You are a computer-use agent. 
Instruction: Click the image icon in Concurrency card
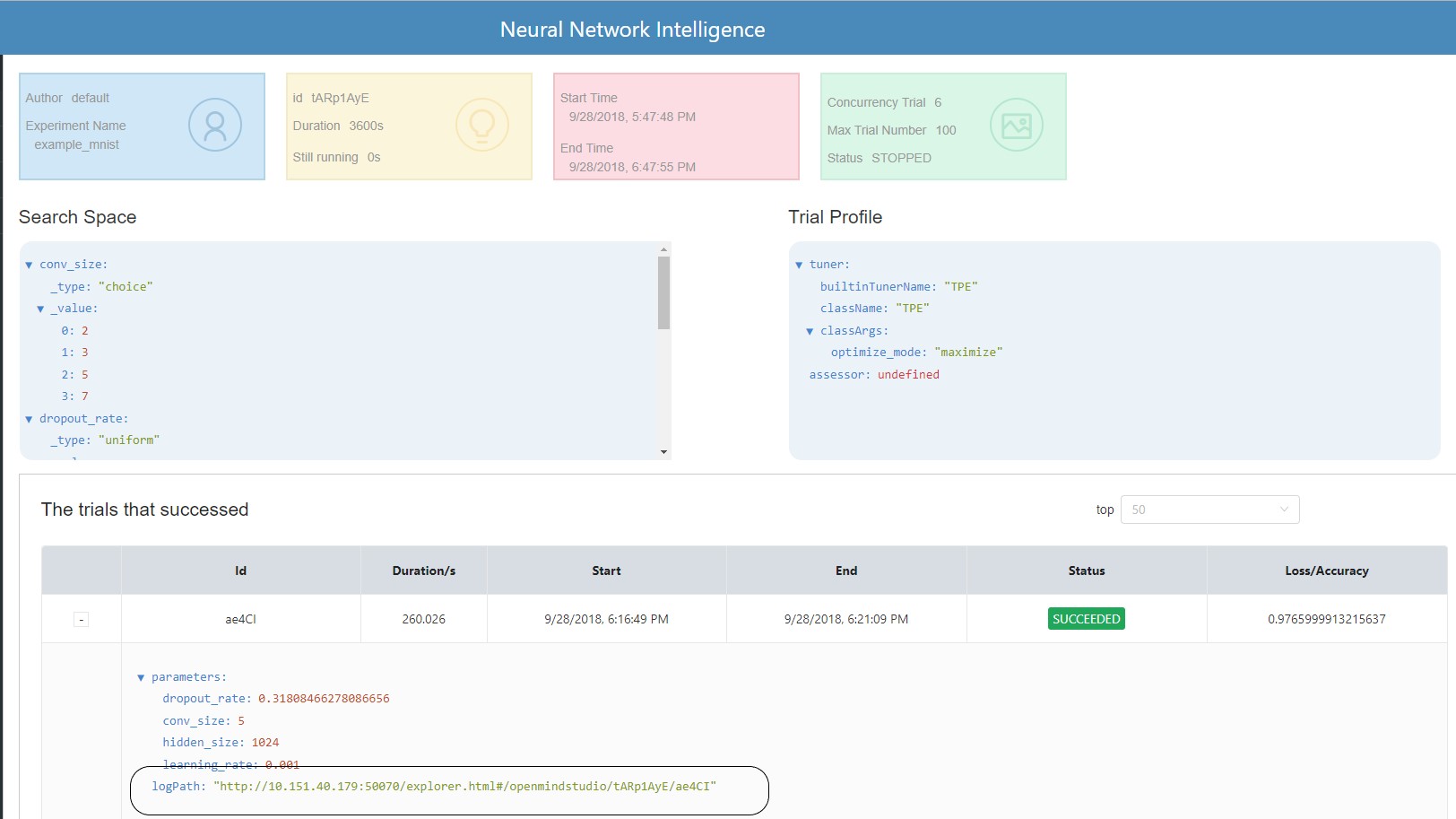coord(1016,125)
